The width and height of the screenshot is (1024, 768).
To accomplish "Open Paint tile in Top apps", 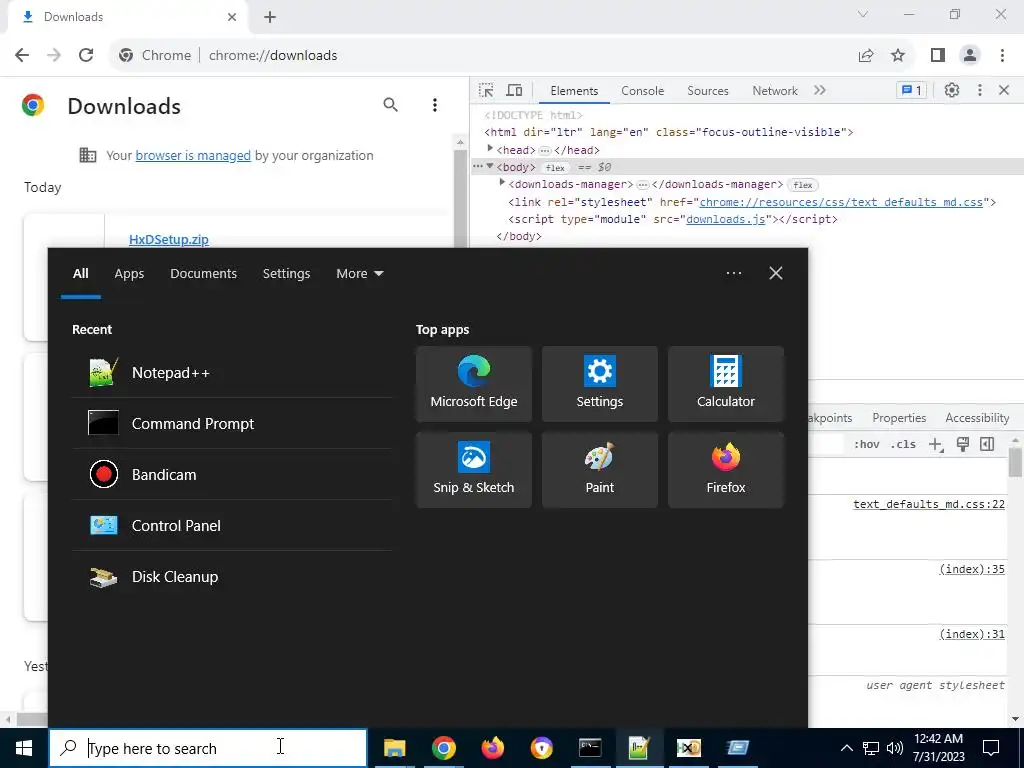I will click(x=600, y=470).
